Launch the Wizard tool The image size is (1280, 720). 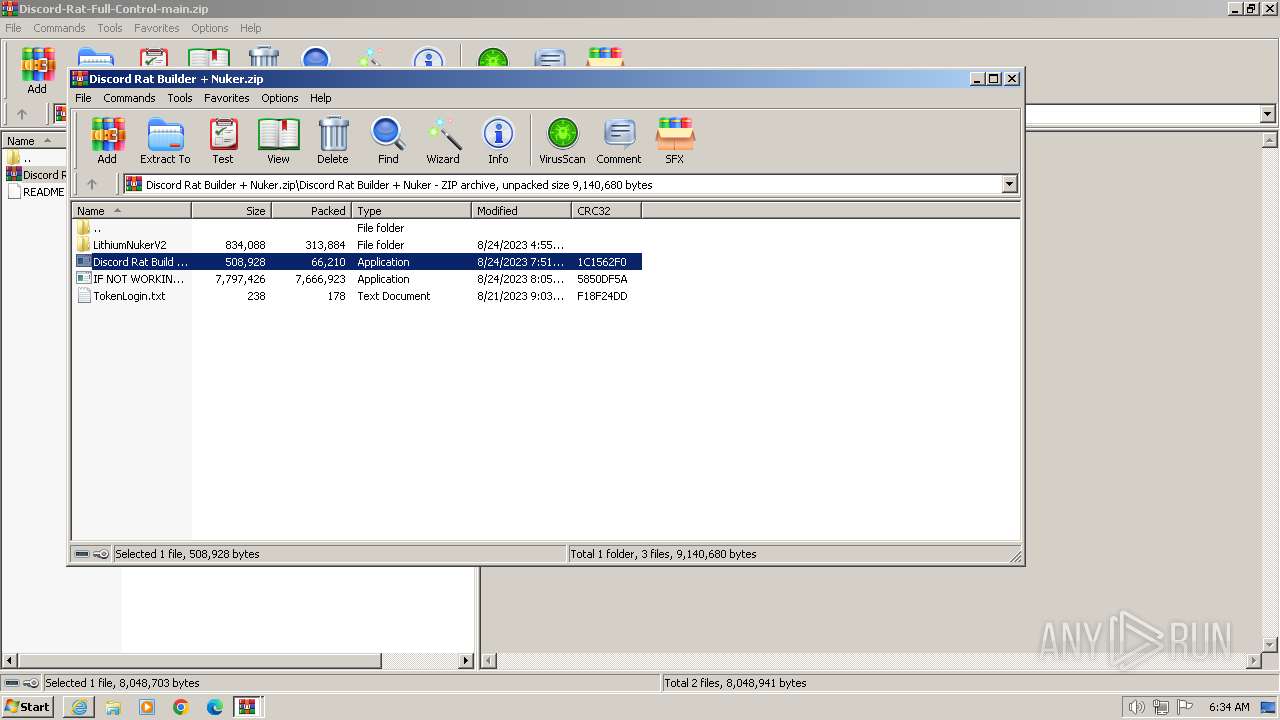443,140
